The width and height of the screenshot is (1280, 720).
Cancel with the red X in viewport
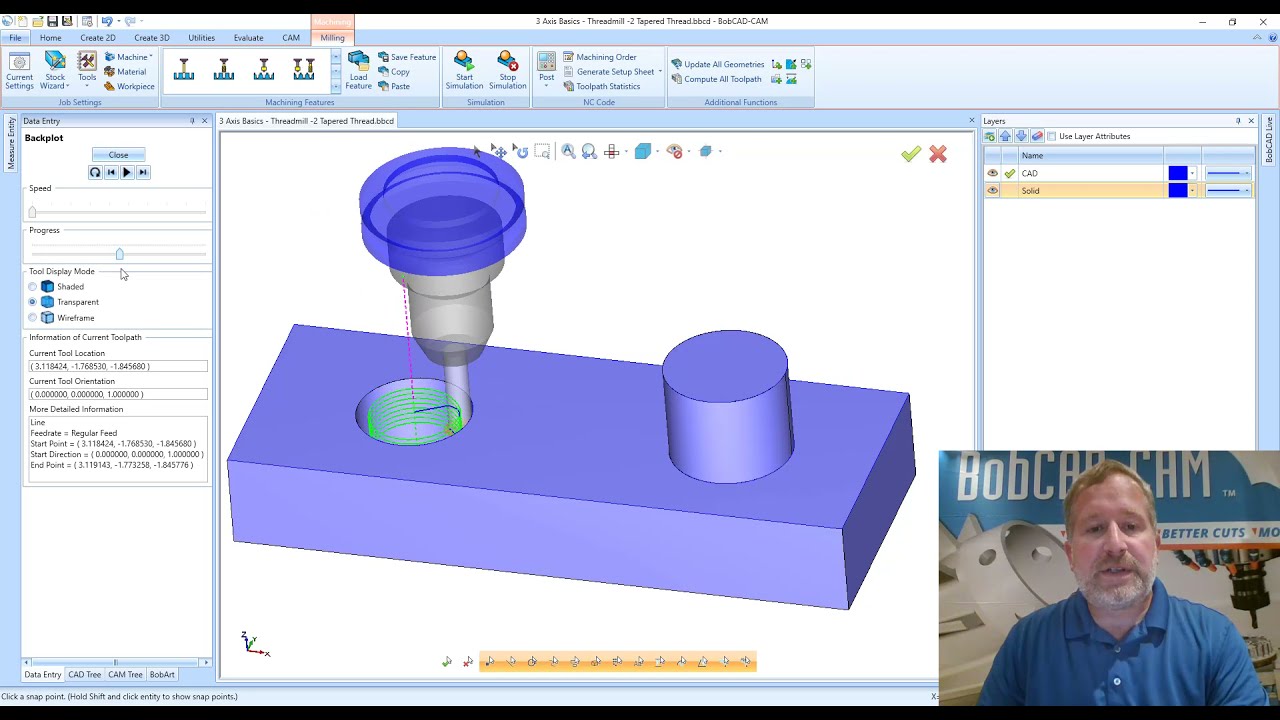click(x=938, y=154)
